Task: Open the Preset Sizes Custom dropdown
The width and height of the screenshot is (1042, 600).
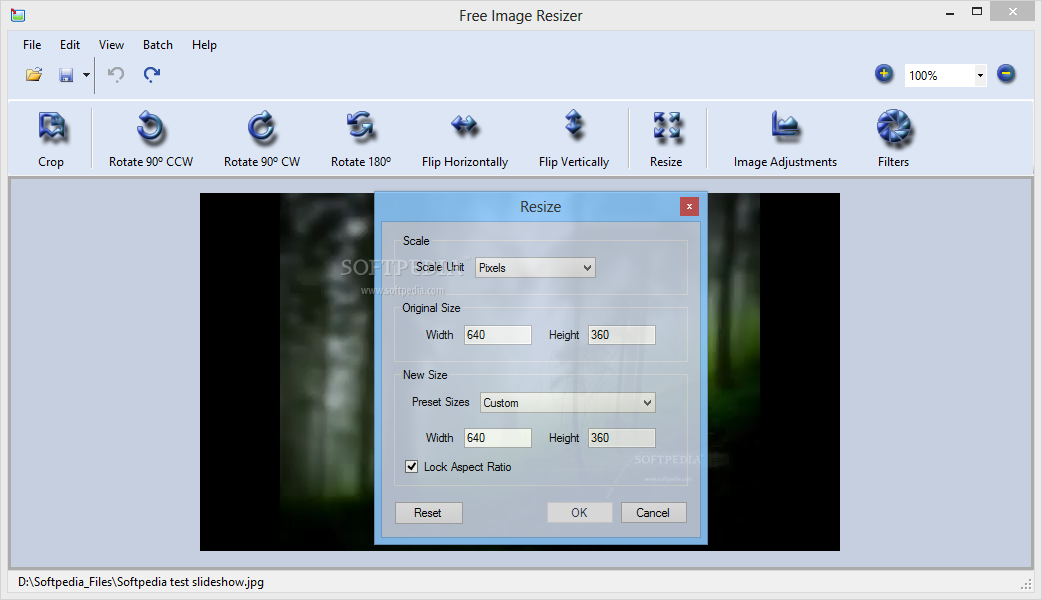Action: pyautogui.click(x=568, y=403)
